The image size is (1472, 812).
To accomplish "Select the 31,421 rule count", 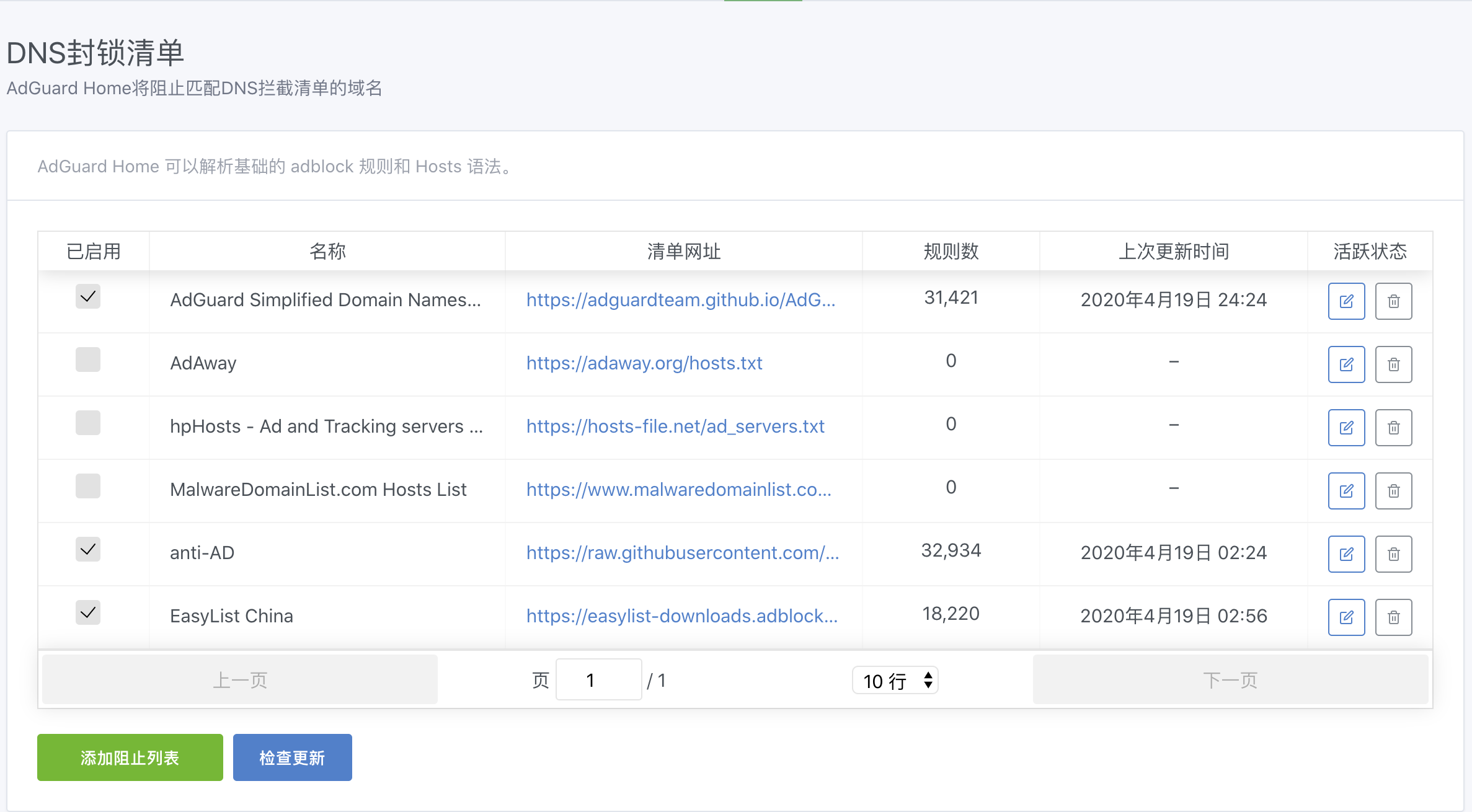I will point(951,298).
